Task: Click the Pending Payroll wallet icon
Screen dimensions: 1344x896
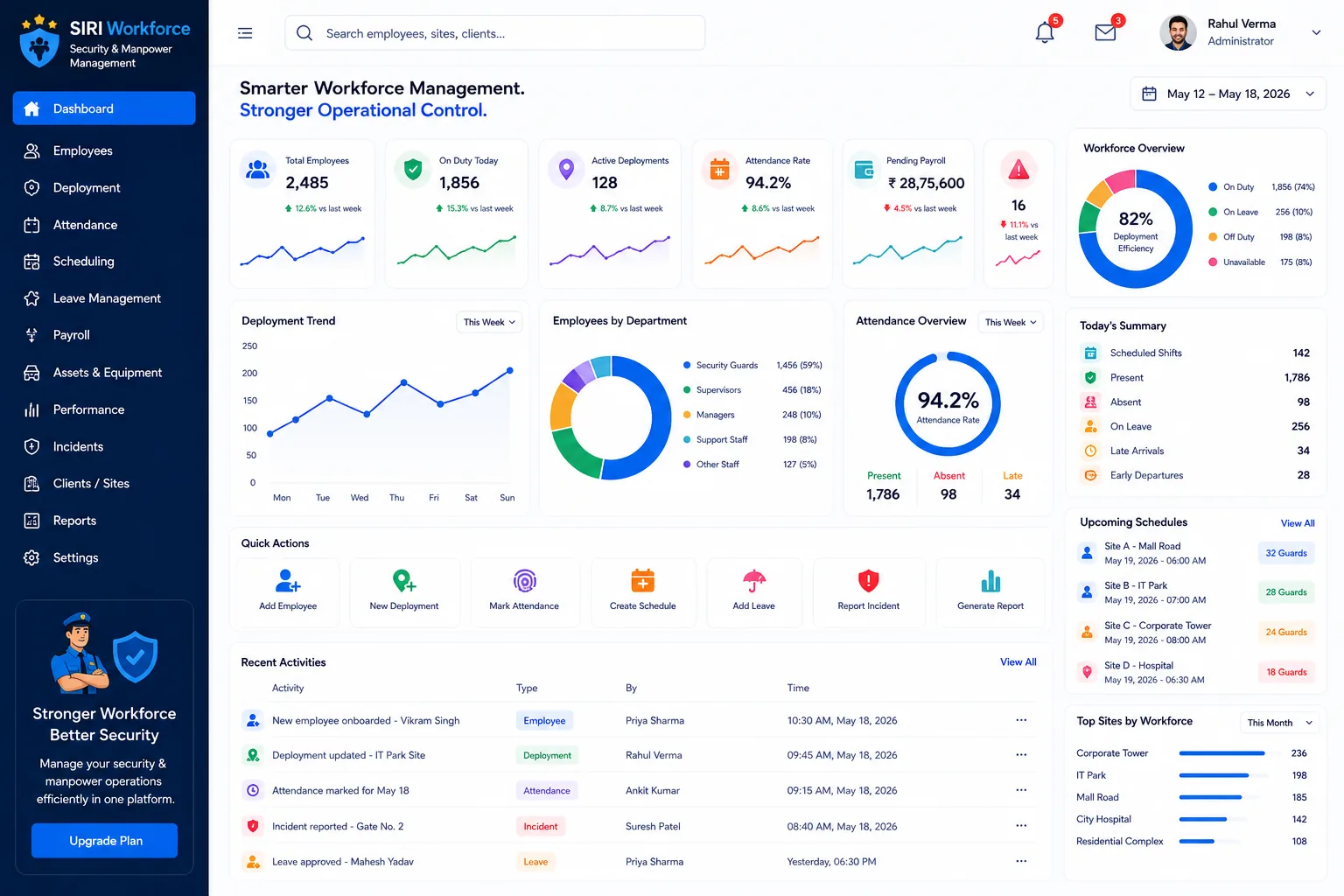Action: (x=864, y=170)
